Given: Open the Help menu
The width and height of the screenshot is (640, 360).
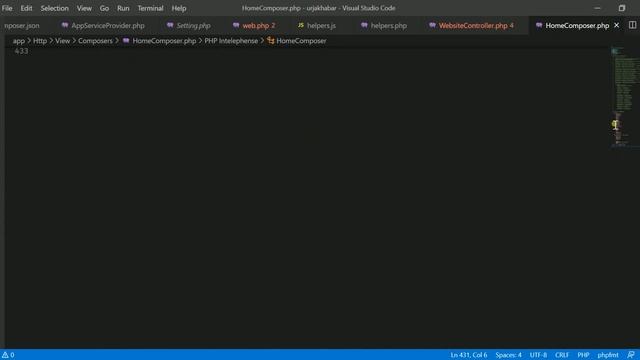Looking at the screenshot, I should tap(179, 8).
